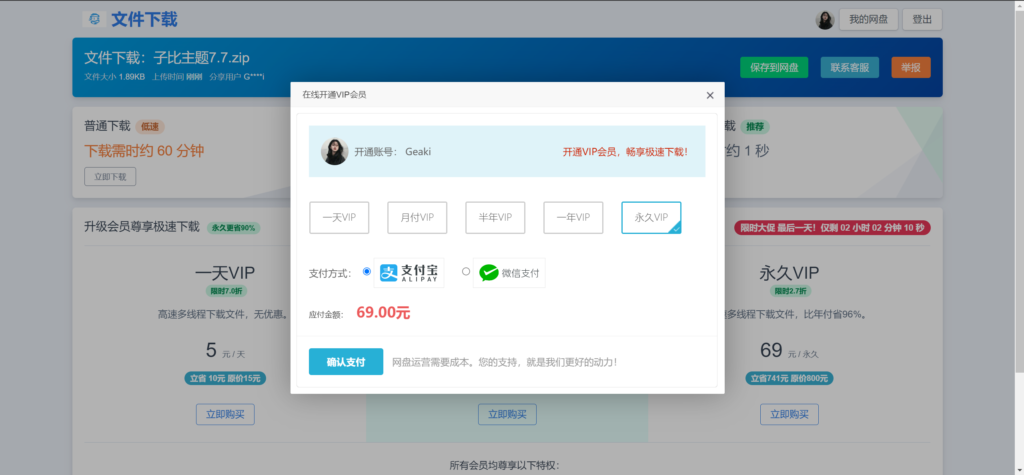Click the Alipay logo payment icon
1024x475 pixels.
pyautogui.click(x=410, y=272)
